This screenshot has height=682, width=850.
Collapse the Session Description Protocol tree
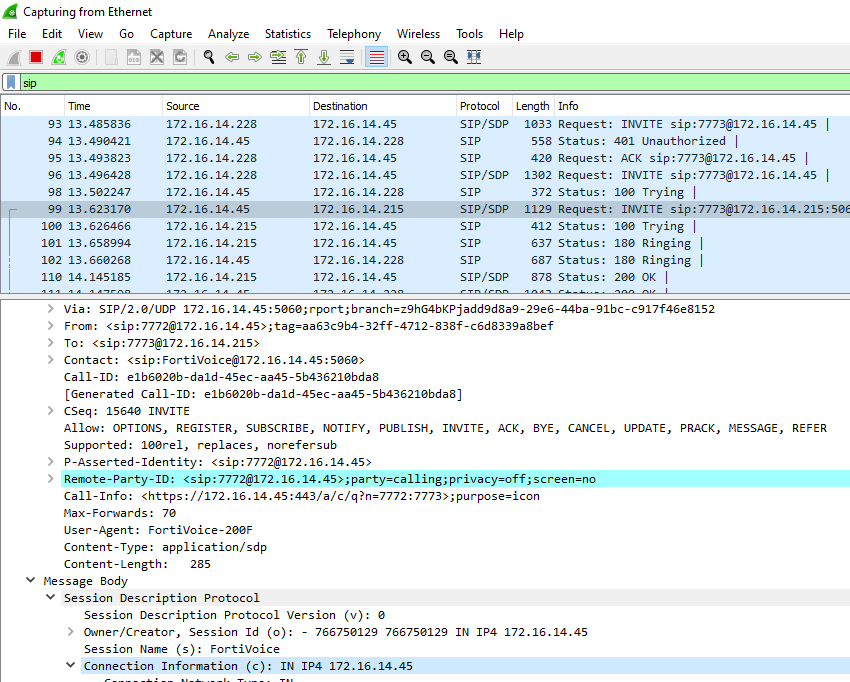click(x=51, y=598)
